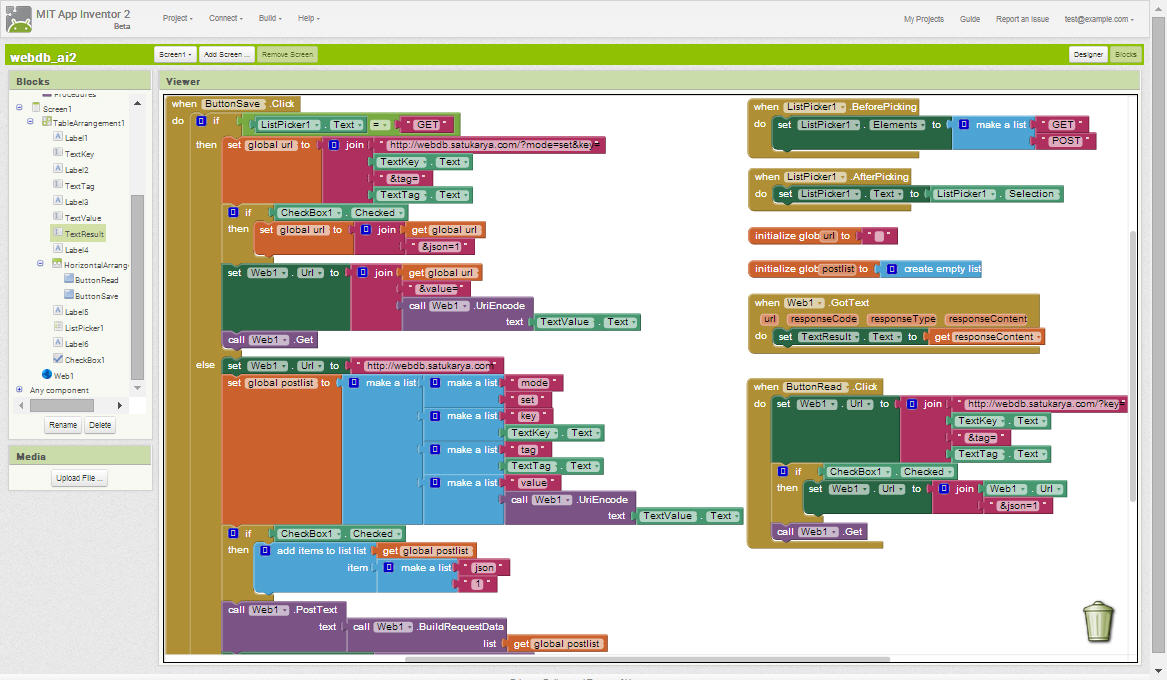Click the trash can icon in viewer

(1098, 621)
